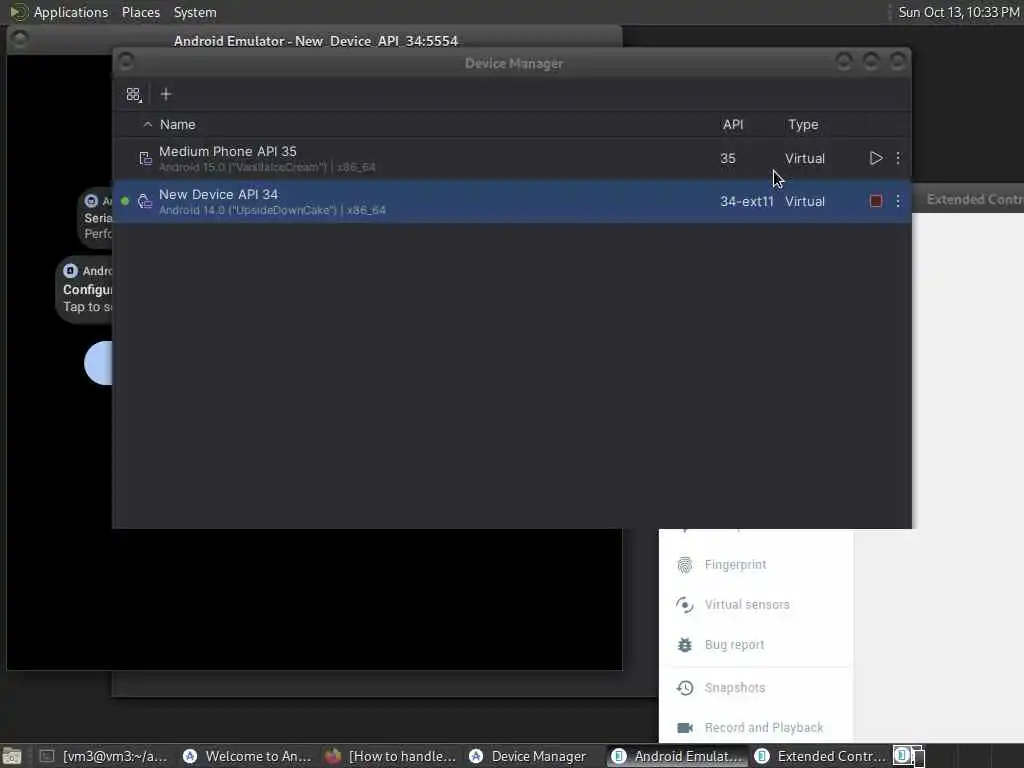Start the Medium Phone API 35 emulator
This screenshot has height=768, width=1024.
876,158
